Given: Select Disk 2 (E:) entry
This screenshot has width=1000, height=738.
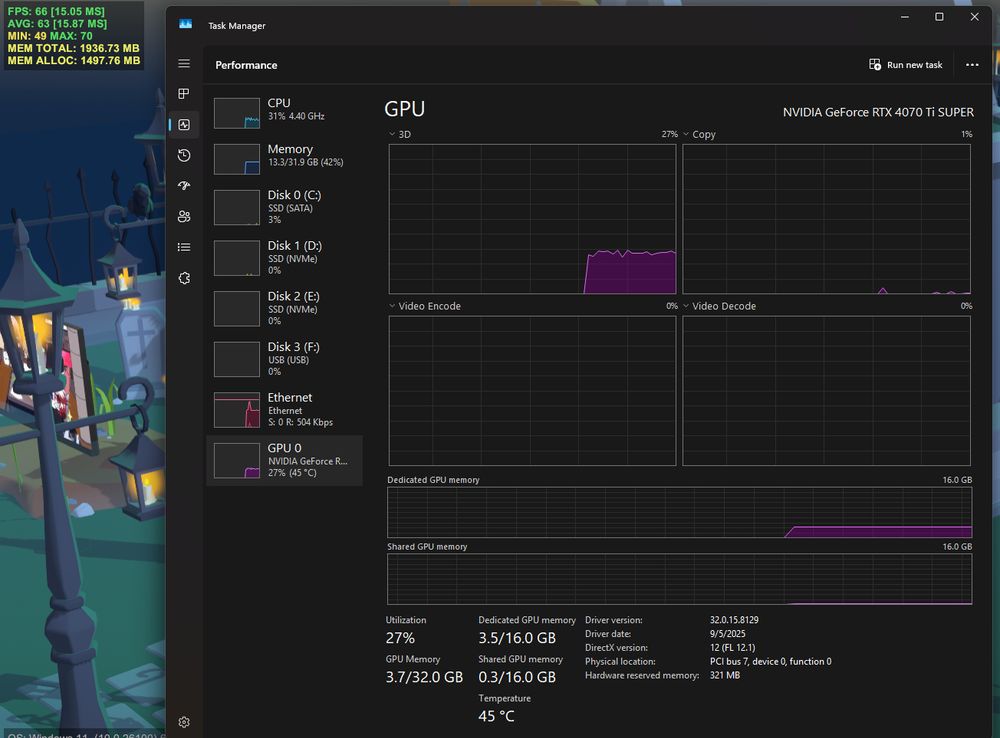Looking at the screenshot, I should tap(284, 308).
